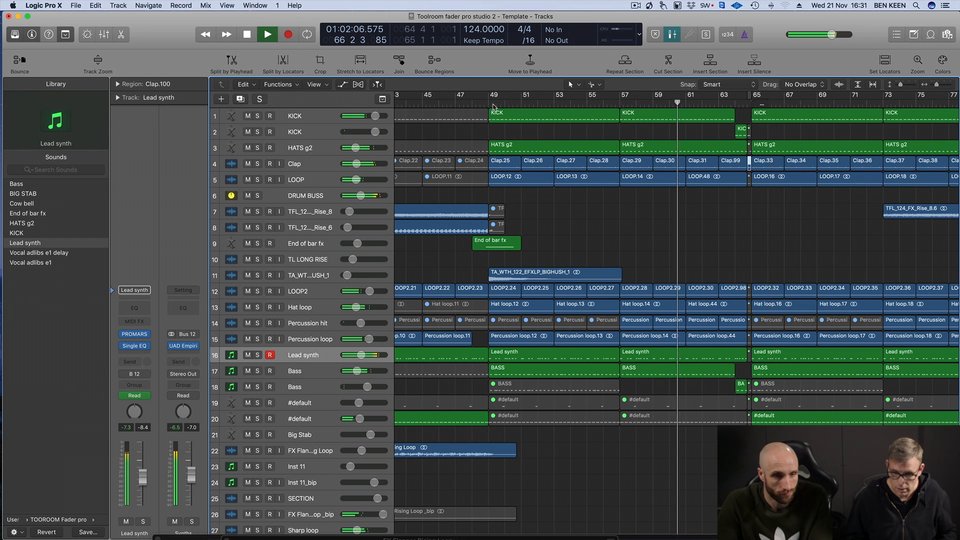Open the Track menu
This screenshot has height=540, width=960.
(x=118, y=5)
